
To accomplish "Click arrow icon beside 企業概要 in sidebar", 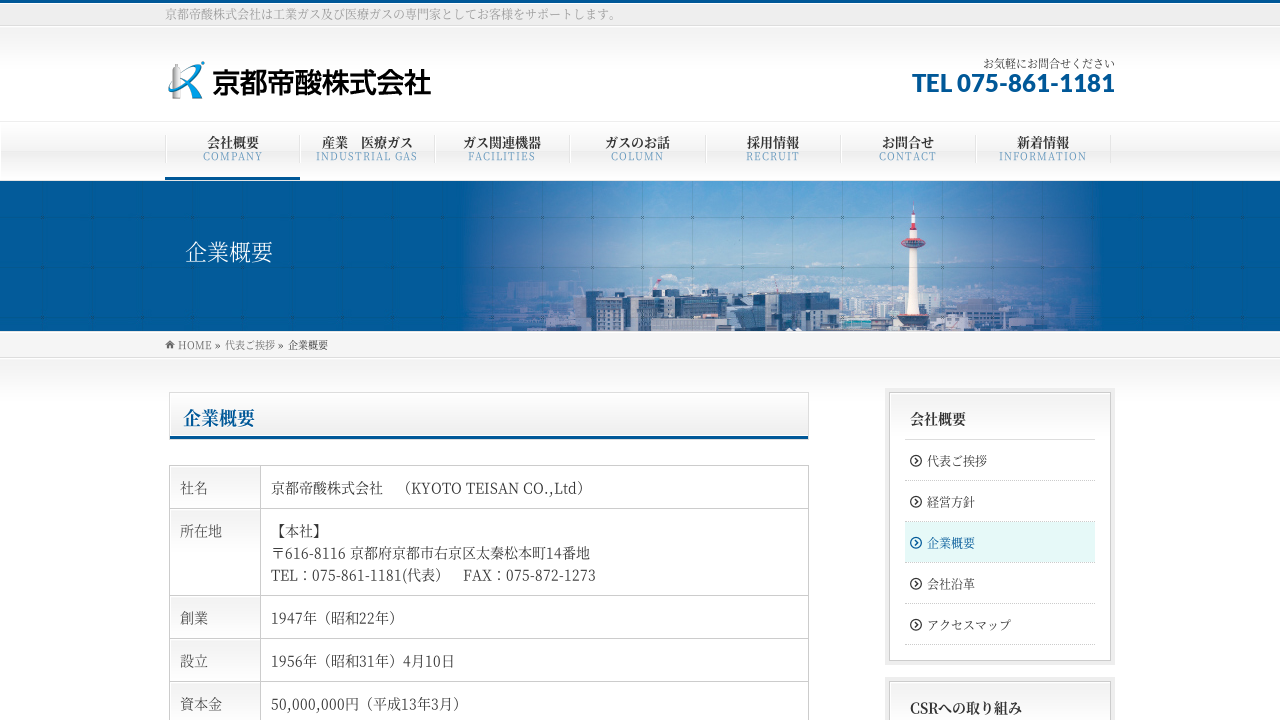I will click(x=916, y=543).
